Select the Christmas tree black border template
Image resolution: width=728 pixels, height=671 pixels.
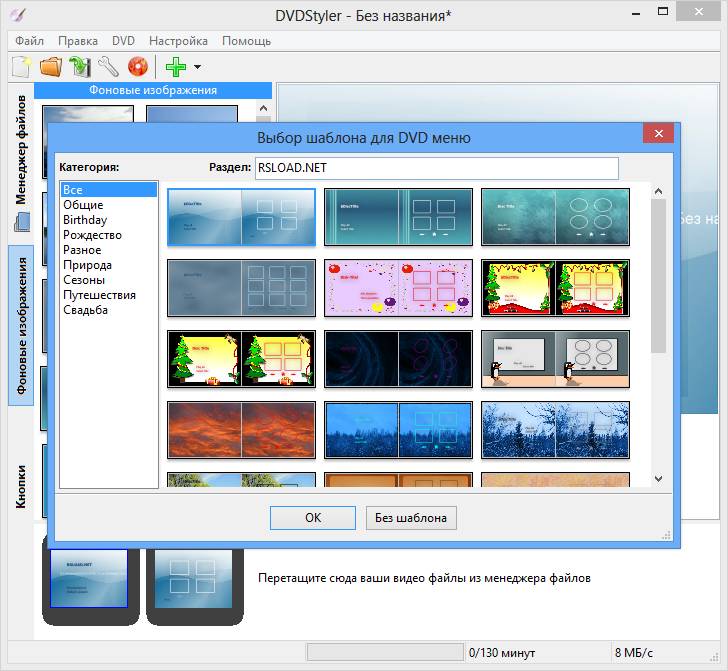point(555,288)
